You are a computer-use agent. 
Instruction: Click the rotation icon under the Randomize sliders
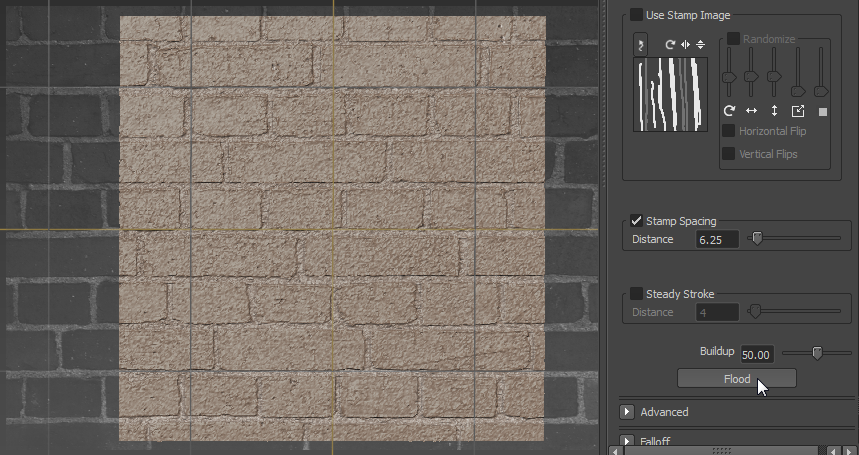pyautogui.click(x=729, y=111)
